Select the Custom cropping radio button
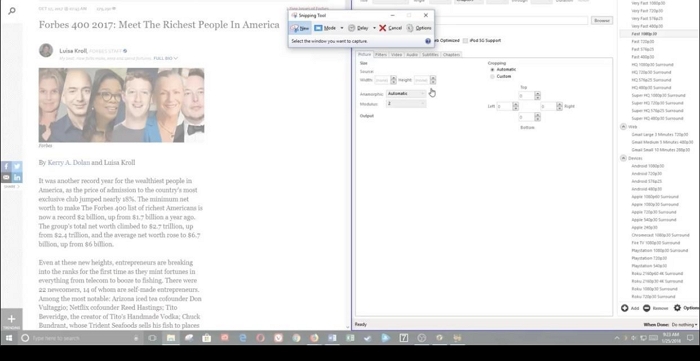700x361 pixels. (492, 76)
